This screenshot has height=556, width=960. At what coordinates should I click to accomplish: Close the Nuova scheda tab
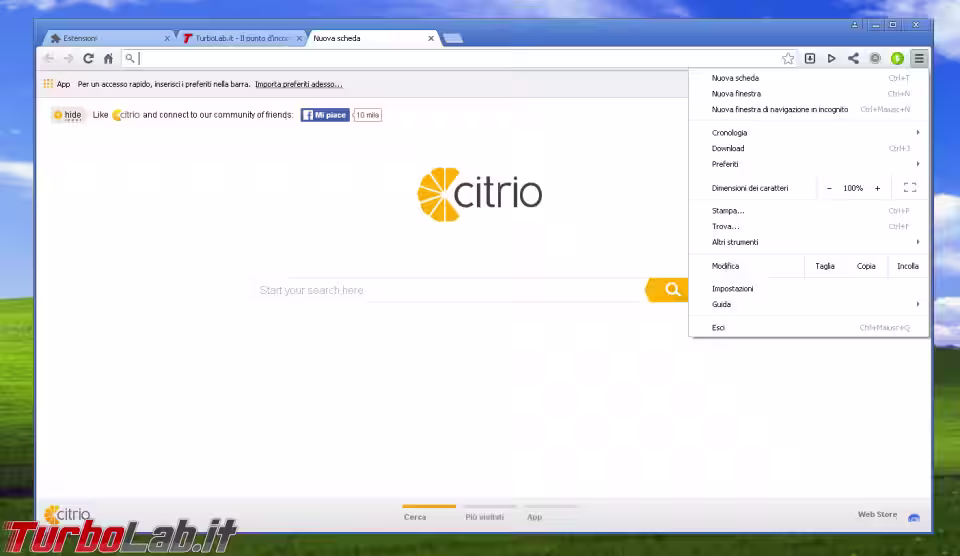point(431,38)
